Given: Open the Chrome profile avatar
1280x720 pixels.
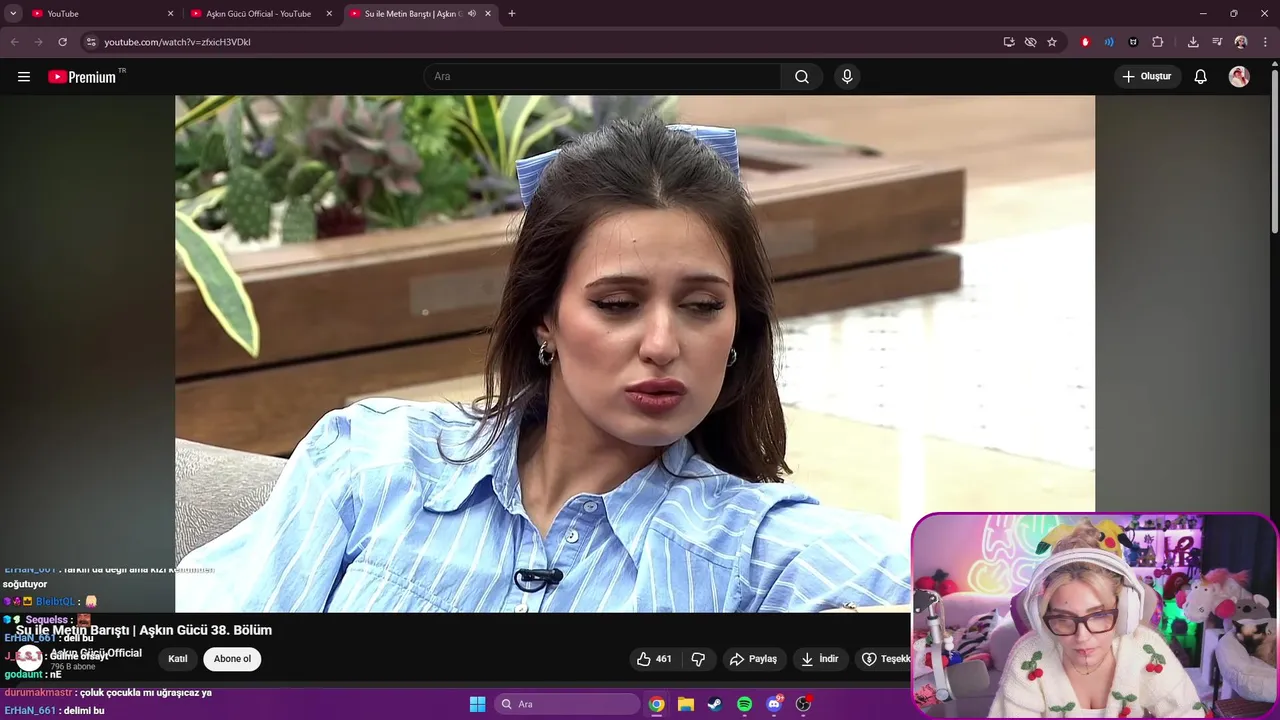Looking at the screenshot, I should click(x=1241, y=42).
